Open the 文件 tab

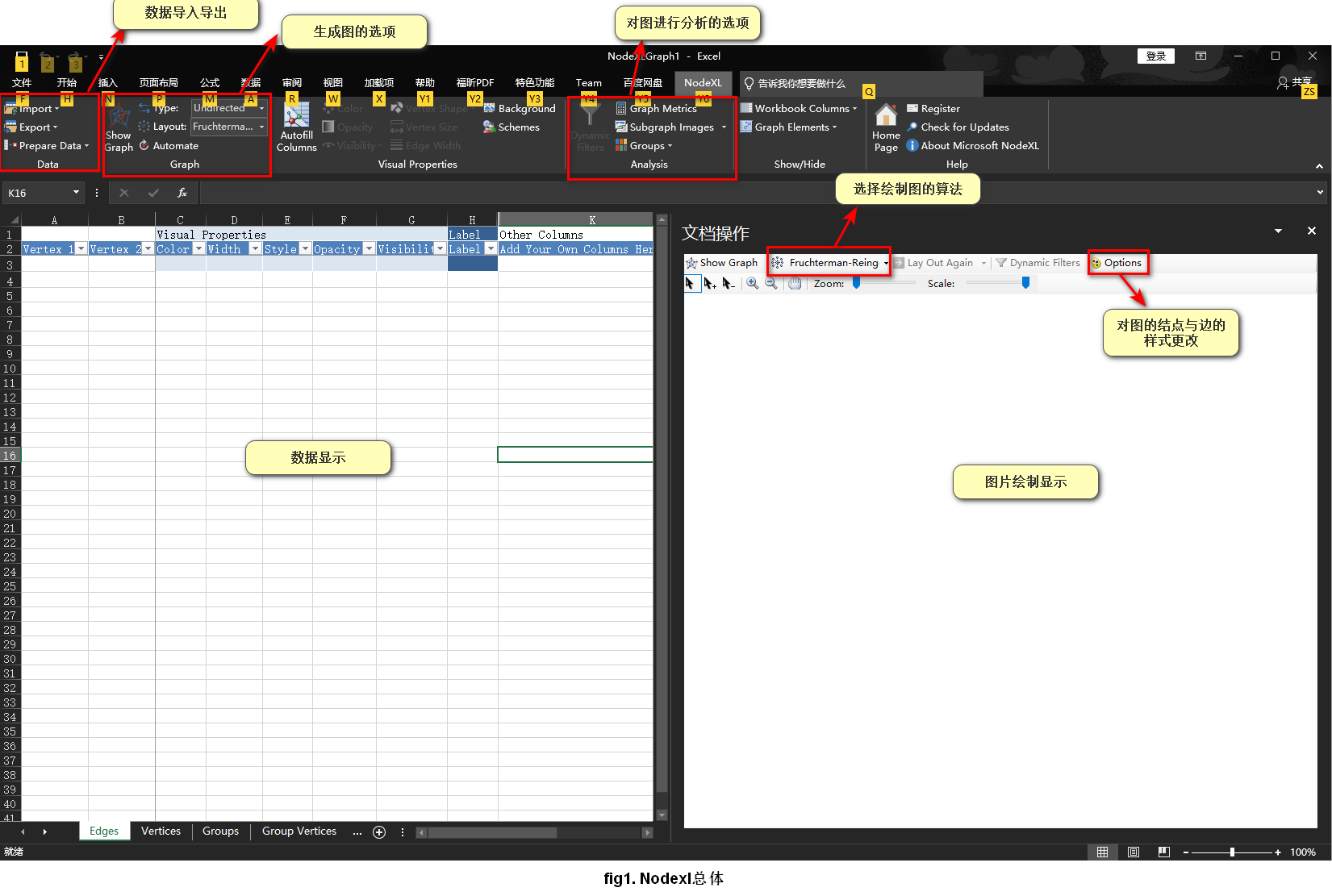pos(22,83)
